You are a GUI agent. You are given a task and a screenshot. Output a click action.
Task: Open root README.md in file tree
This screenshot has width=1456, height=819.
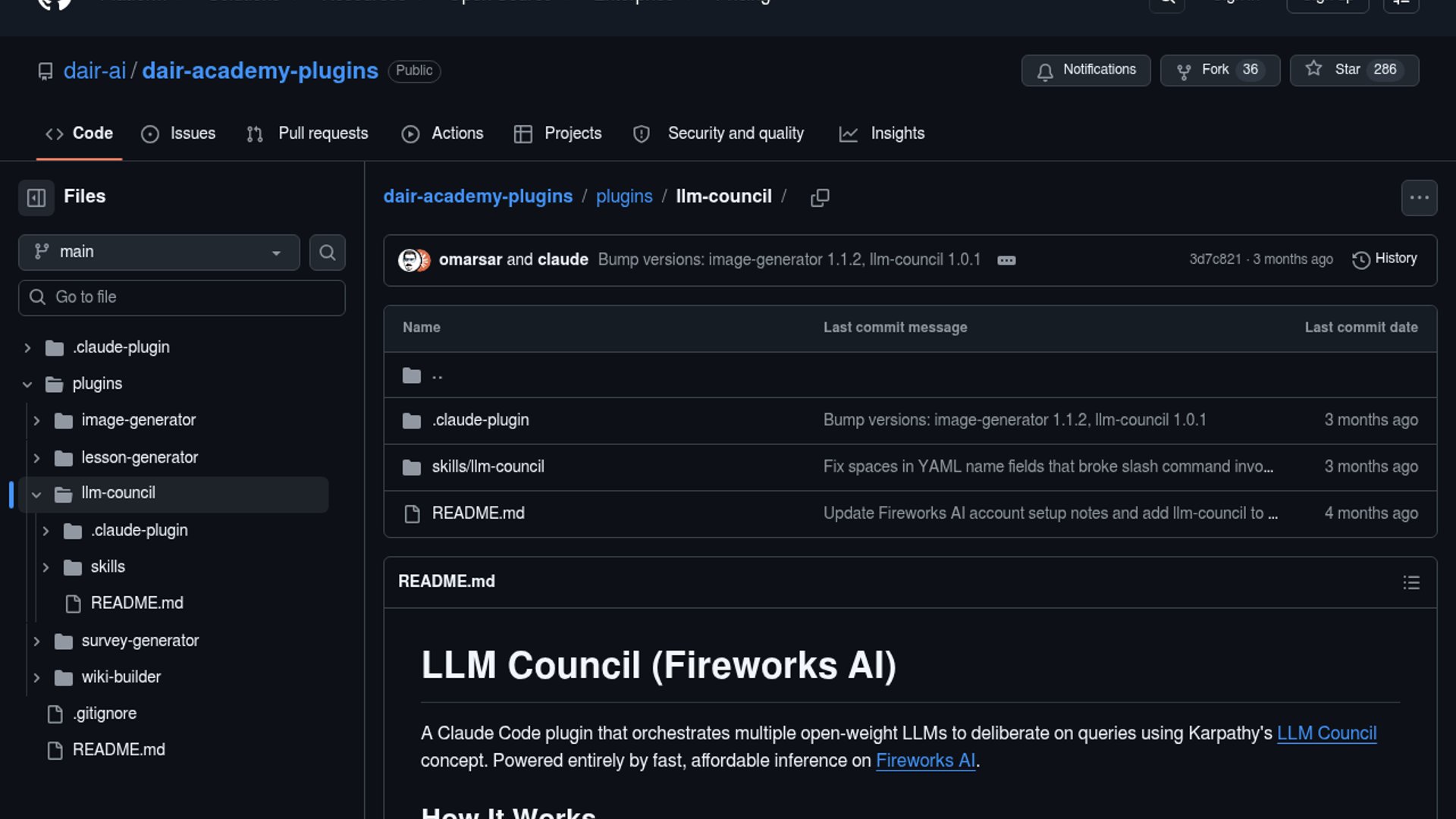tap(118, 750)
